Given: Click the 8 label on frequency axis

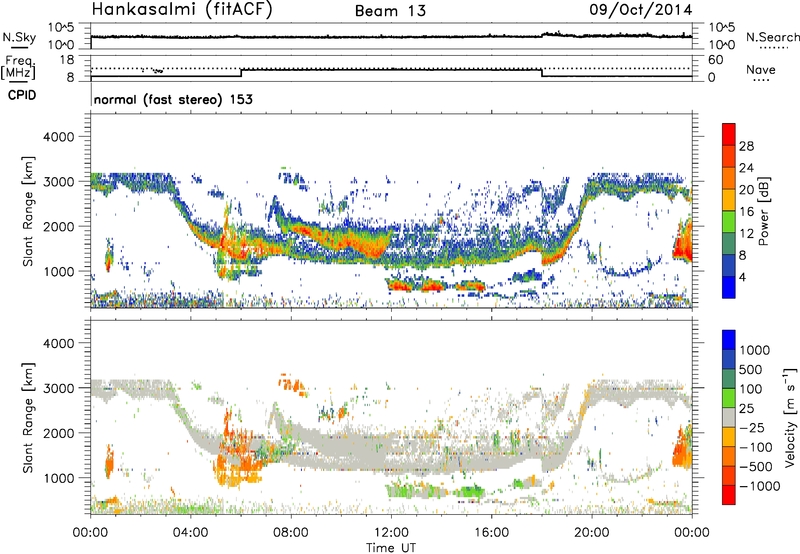Looking at the screenshot, I should 70,77.
